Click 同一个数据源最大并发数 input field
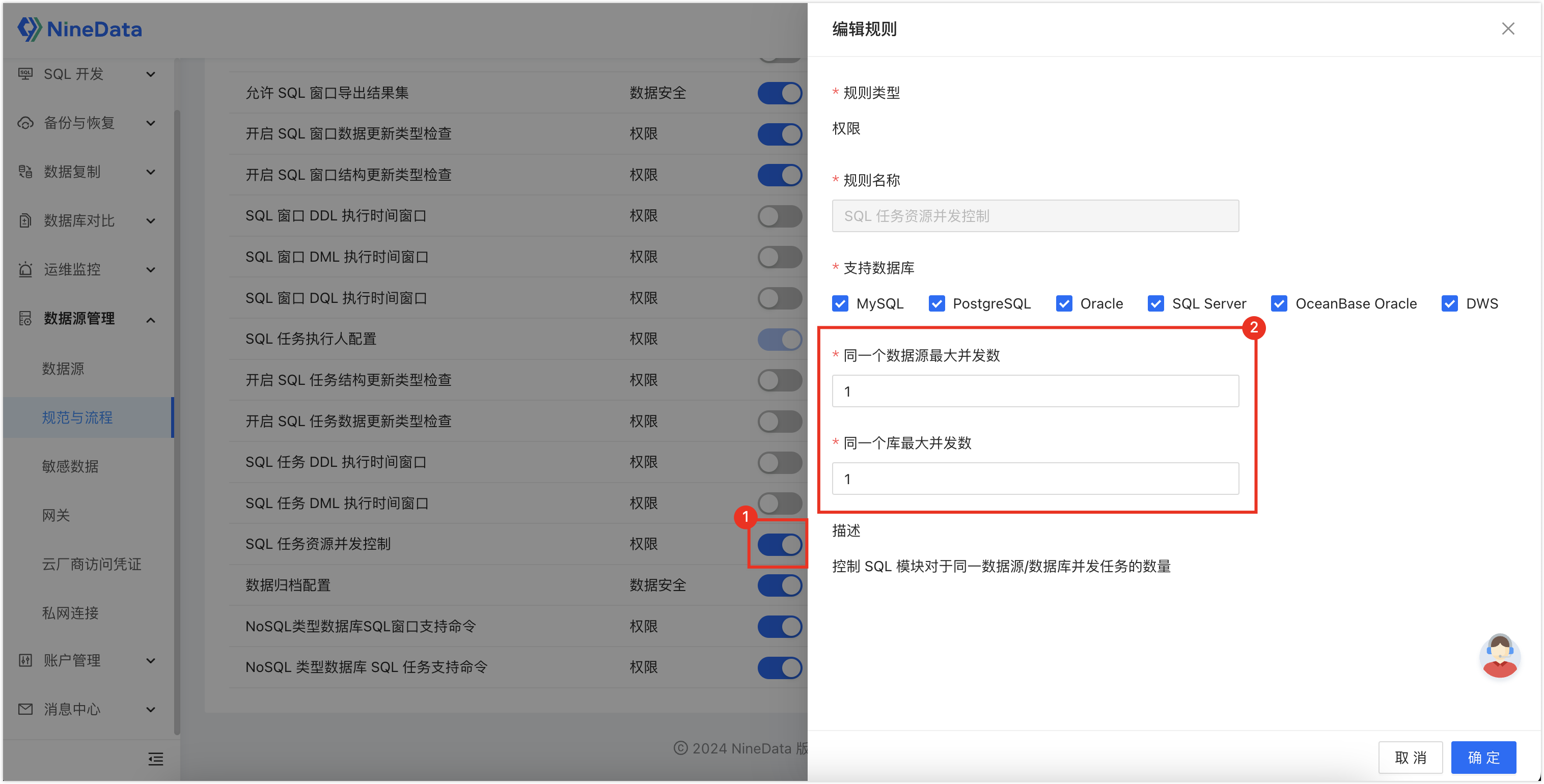The width and height of the screenshot is (1544, 784). tap(1035, 391)
